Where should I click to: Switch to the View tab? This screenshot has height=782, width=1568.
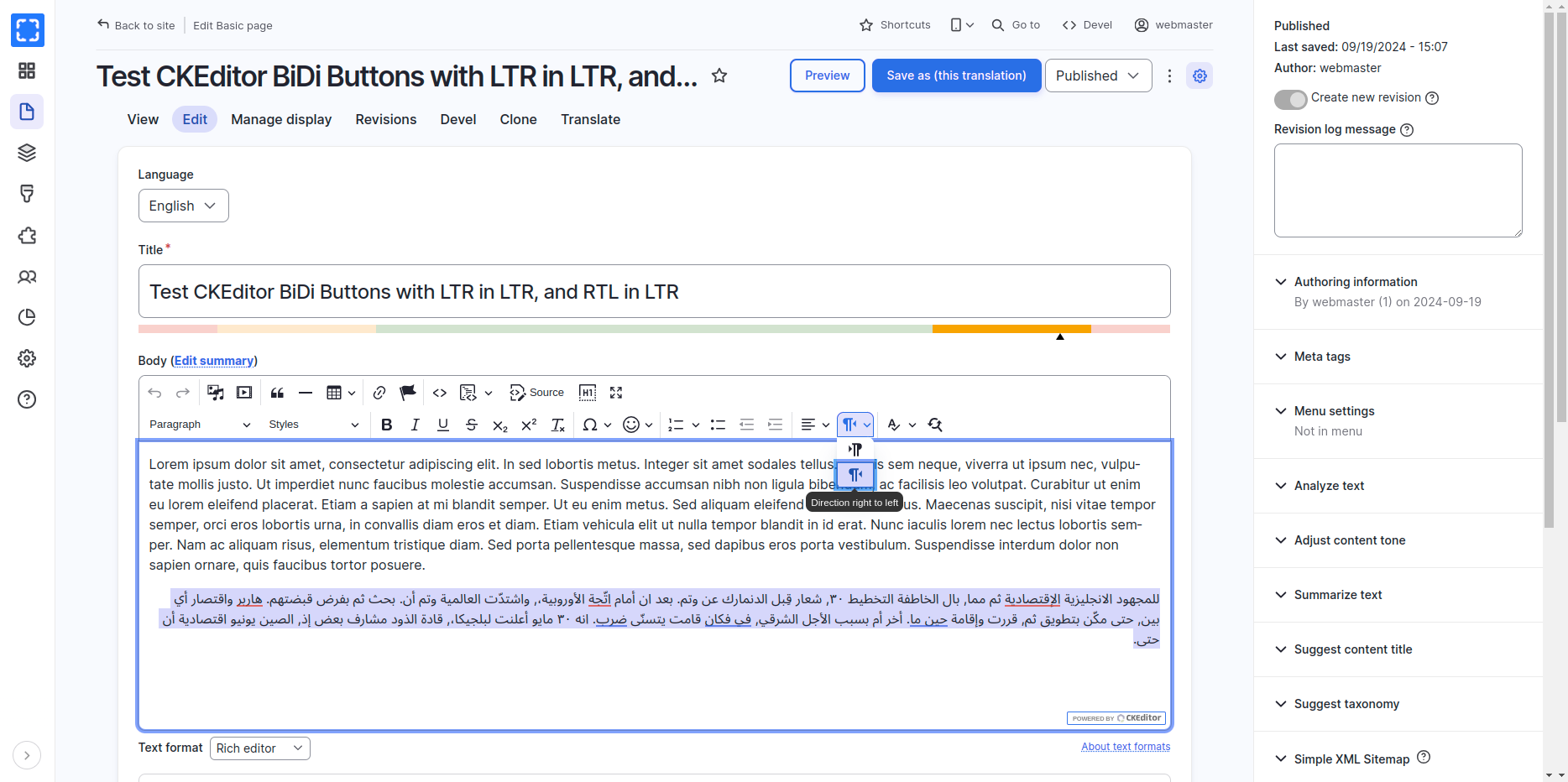tap(143, 119)
